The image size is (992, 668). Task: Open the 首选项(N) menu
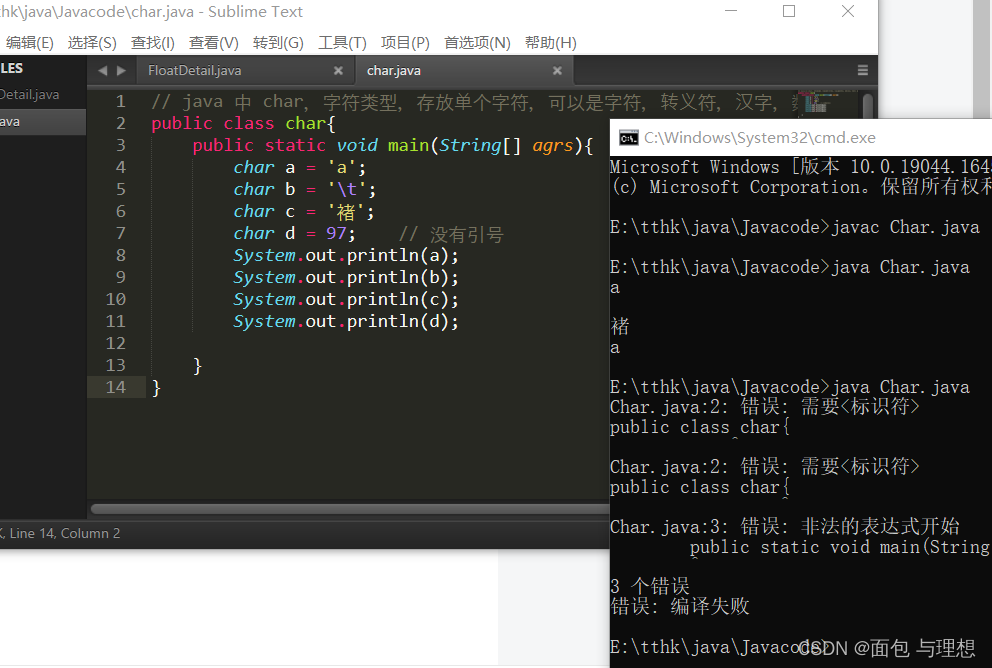click(x=477, y=42)
